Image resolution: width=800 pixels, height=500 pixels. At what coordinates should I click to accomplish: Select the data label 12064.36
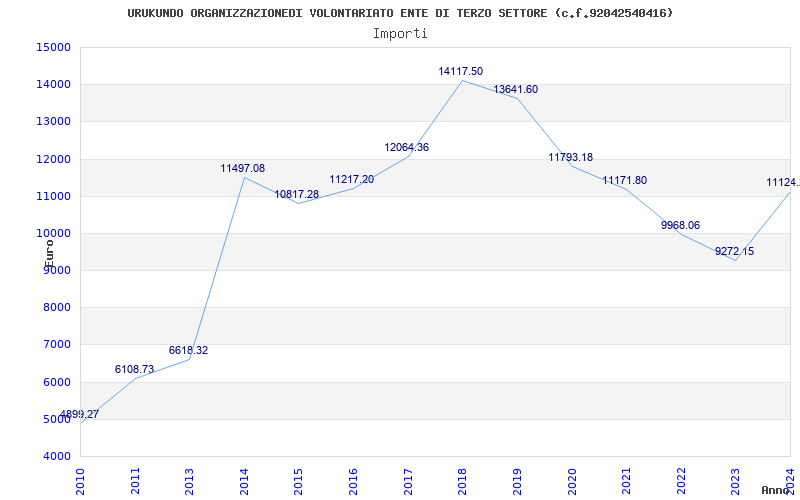407,147
